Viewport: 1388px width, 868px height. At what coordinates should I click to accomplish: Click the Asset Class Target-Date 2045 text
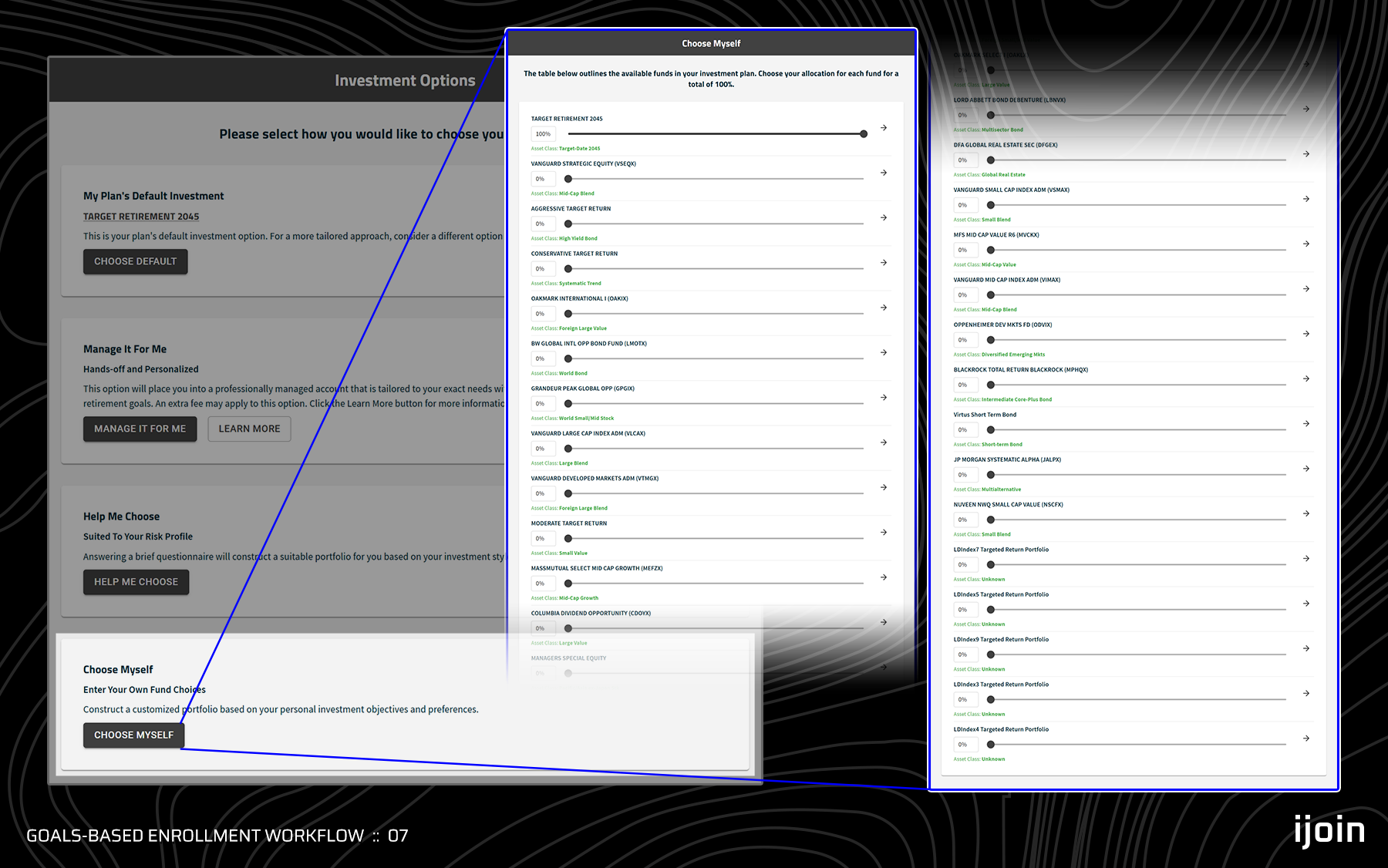(x=565, y=149)
